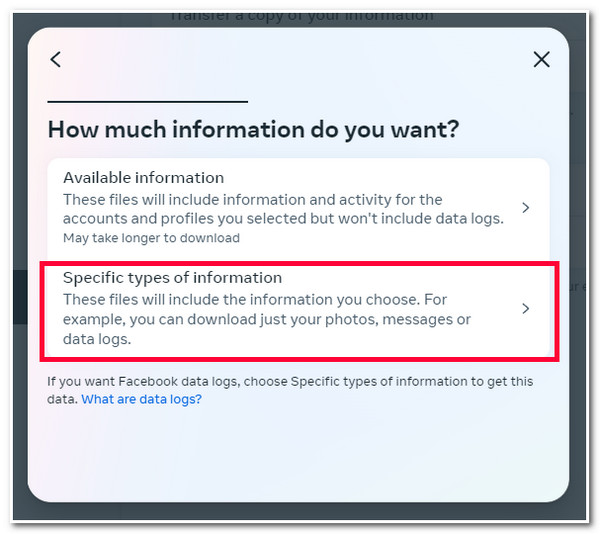Click the partially hidden text right of the dialog
Image resolution: width=600 pixels, height=534 pixels.
(577, 287)
